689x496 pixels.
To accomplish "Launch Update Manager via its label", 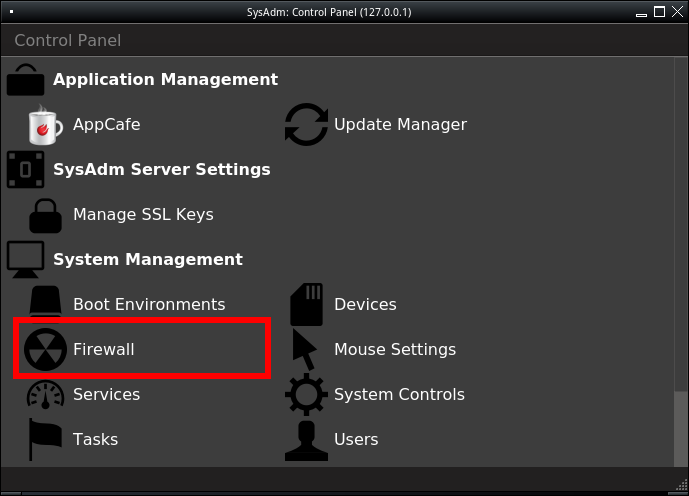I will pos(400,124).
